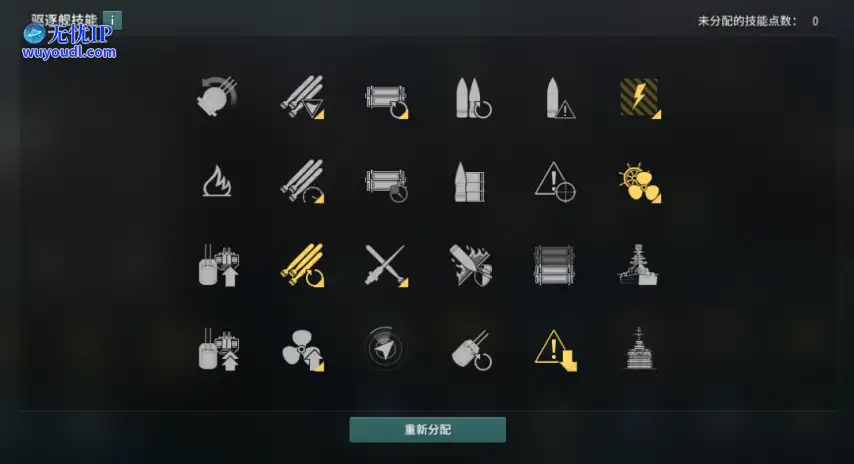Select the flame fire skill icon

point(217,181)
